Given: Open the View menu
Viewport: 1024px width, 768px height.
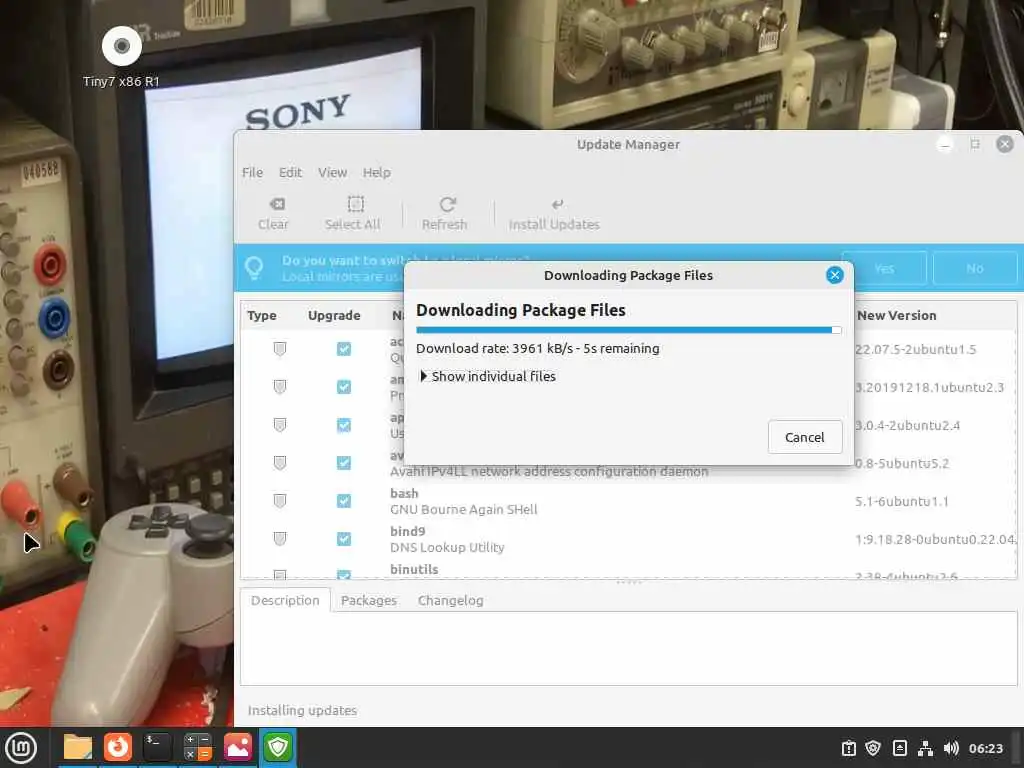Looking at the screenshot, I should pyautogui.click(x=332, y=172).
